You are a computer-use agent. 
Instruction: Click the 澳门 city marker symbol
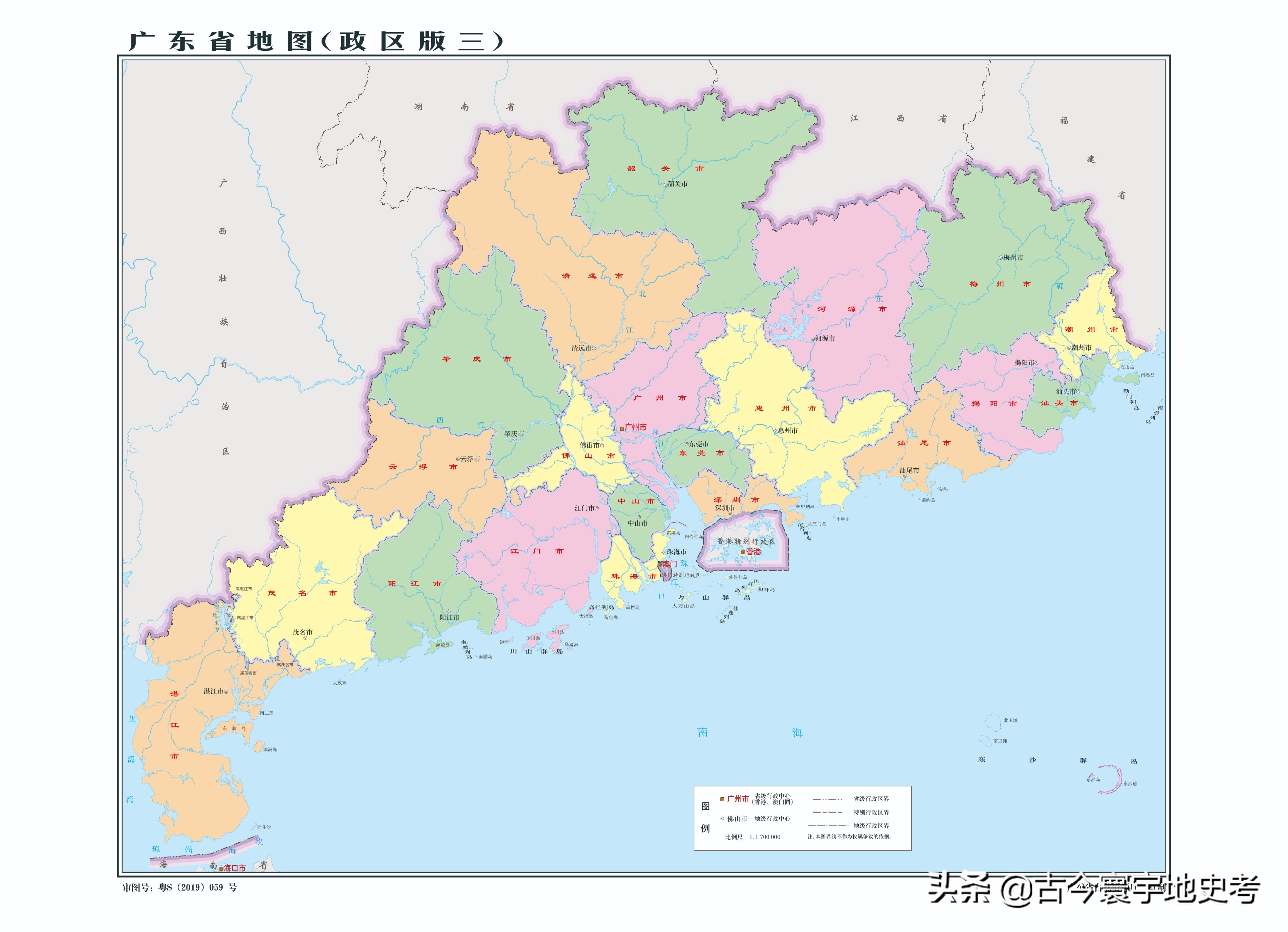660,565
